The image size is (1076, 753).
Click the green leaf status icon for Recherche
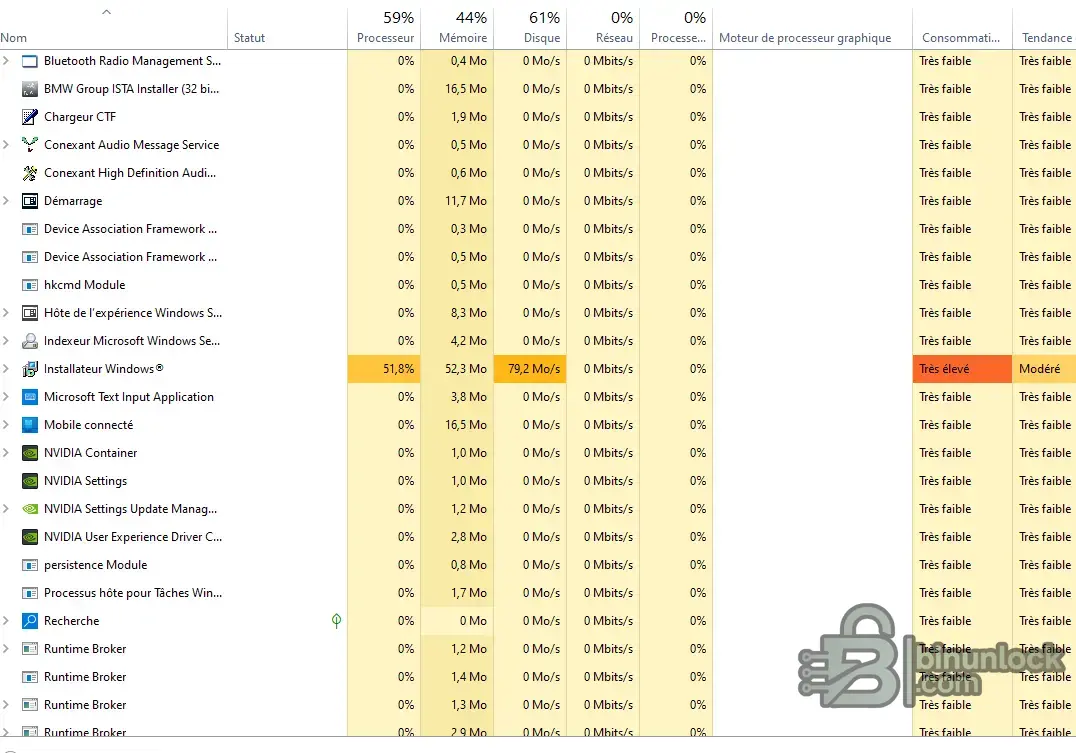point(336,621)
